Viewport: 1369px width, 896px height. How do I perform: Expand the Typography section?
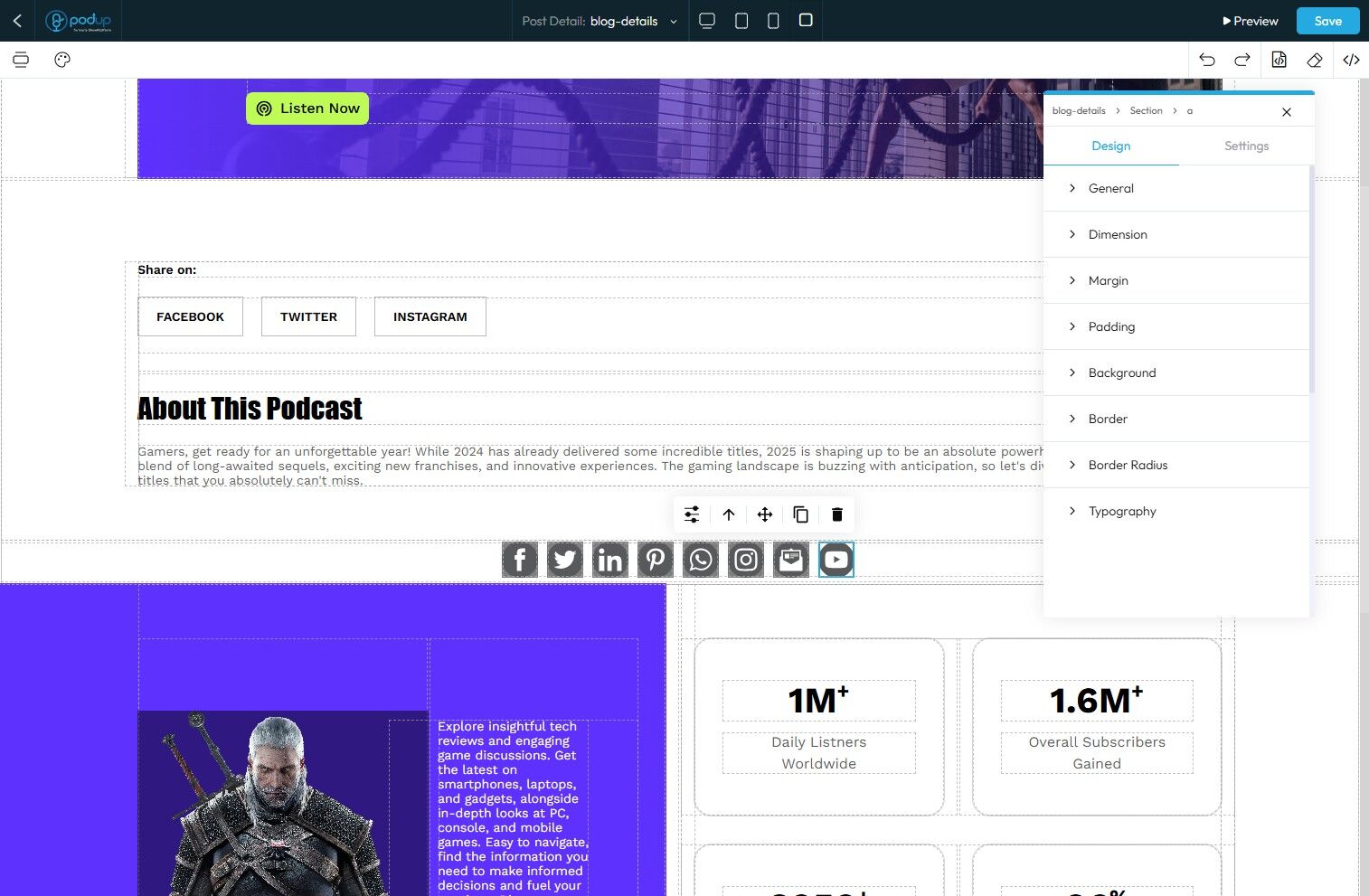click(1176, 511)
